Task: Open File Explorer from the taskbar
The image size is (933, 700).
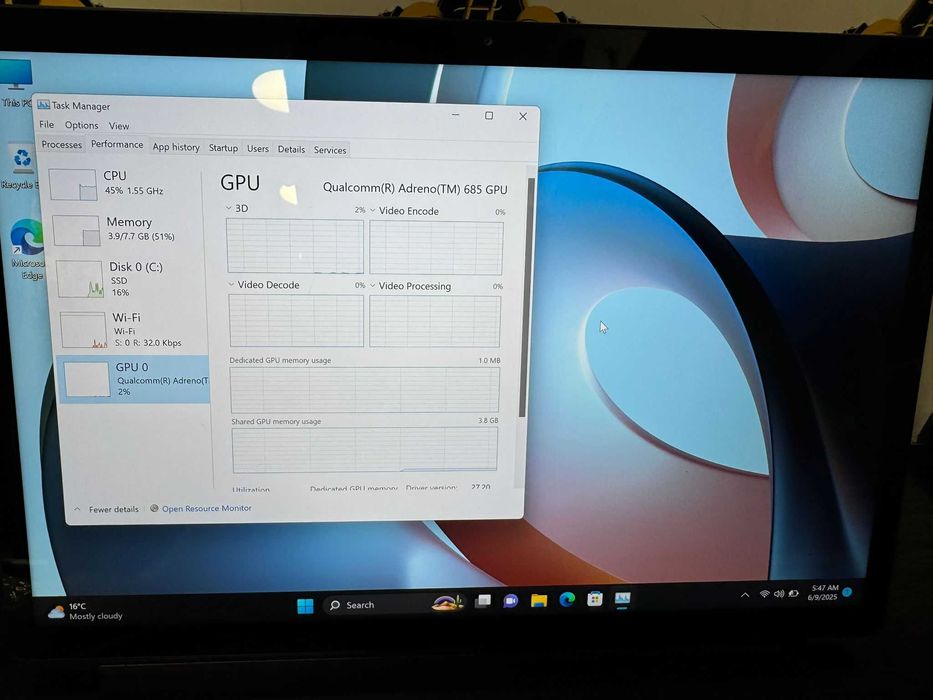Action: tap(539, 600)
